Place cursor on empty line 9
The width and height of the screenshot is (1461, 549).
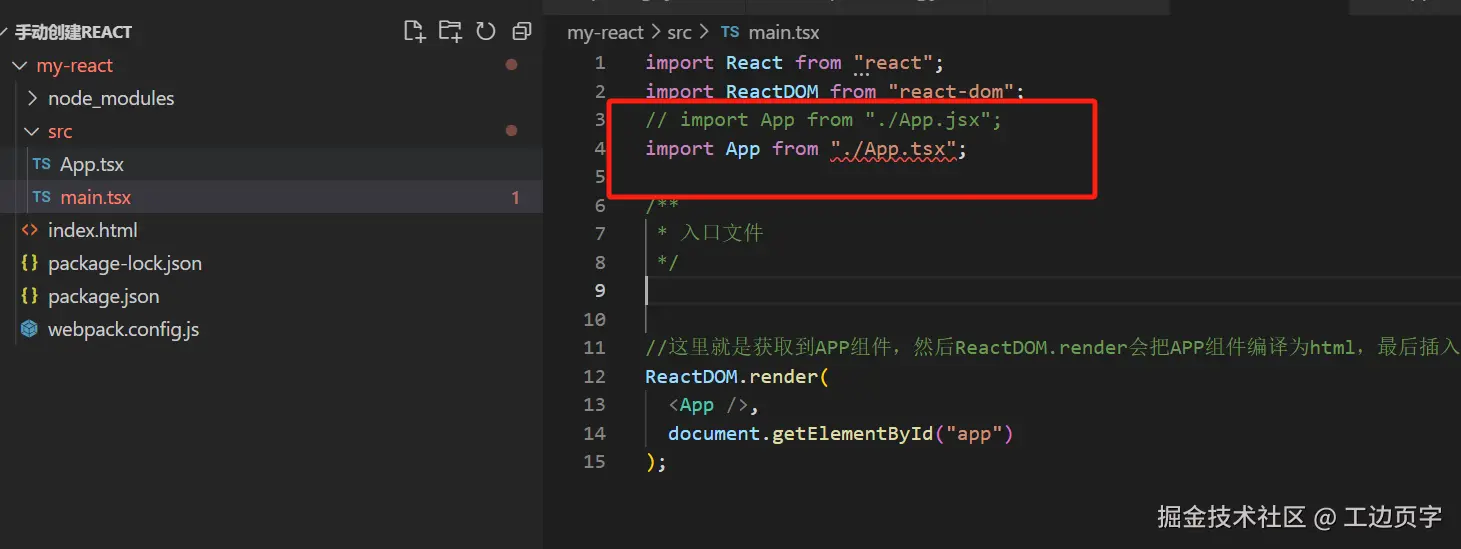(x=1053, y=291)
